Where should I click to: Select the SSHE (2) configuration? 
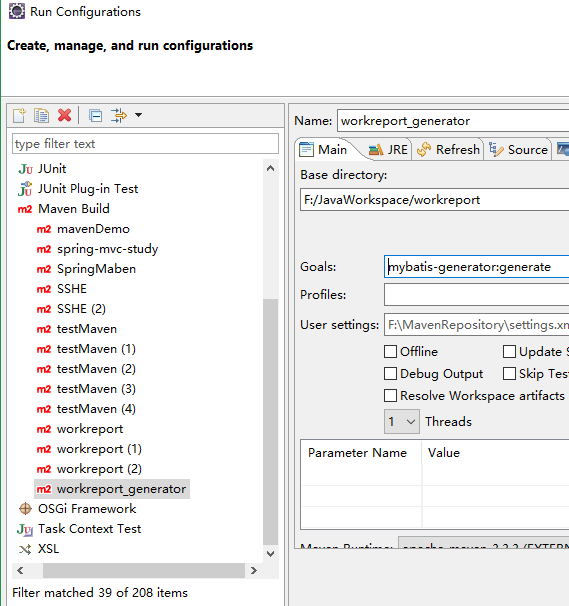tap(81, 309)
